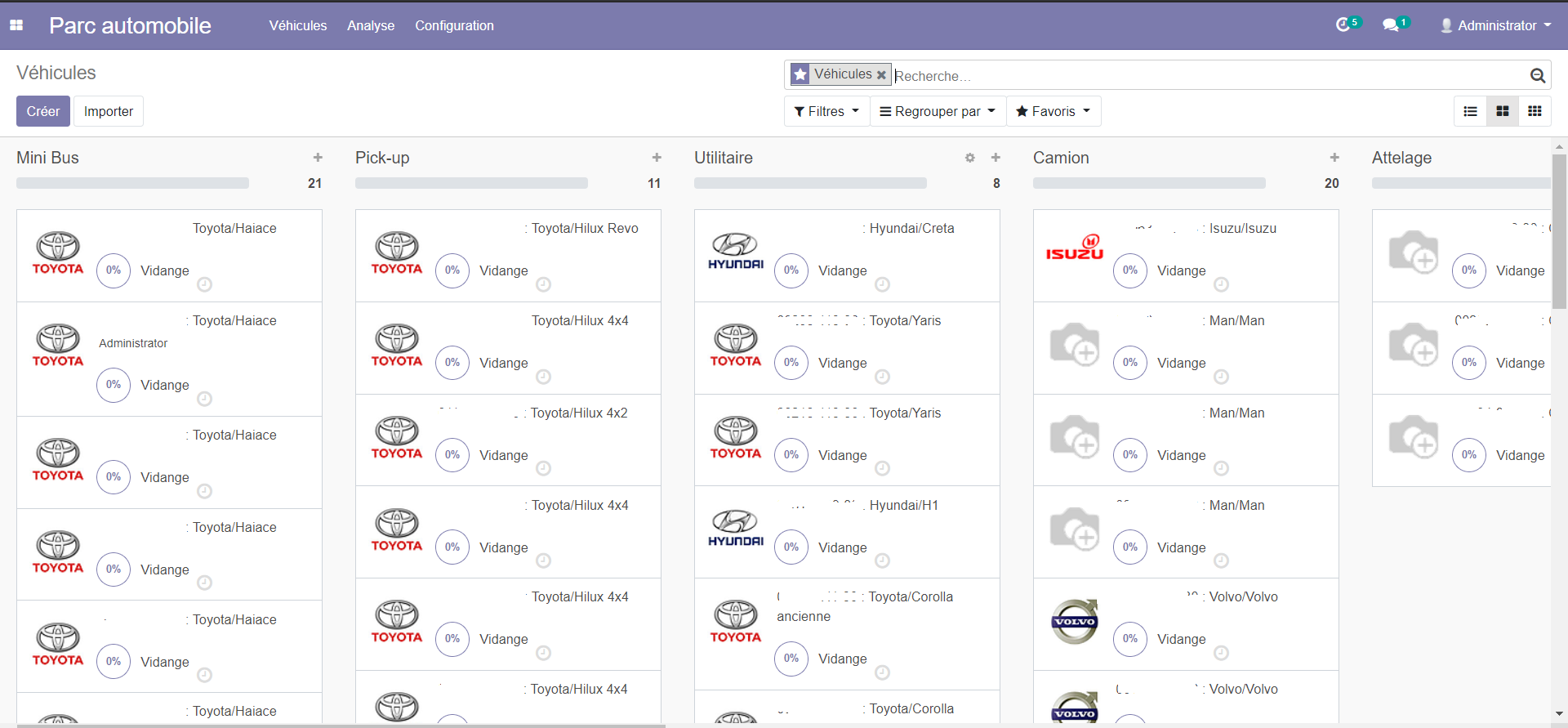The image size is (1568, 728).
Task: Open the Favoris dropdown
Action: [x=1053, y=111]
